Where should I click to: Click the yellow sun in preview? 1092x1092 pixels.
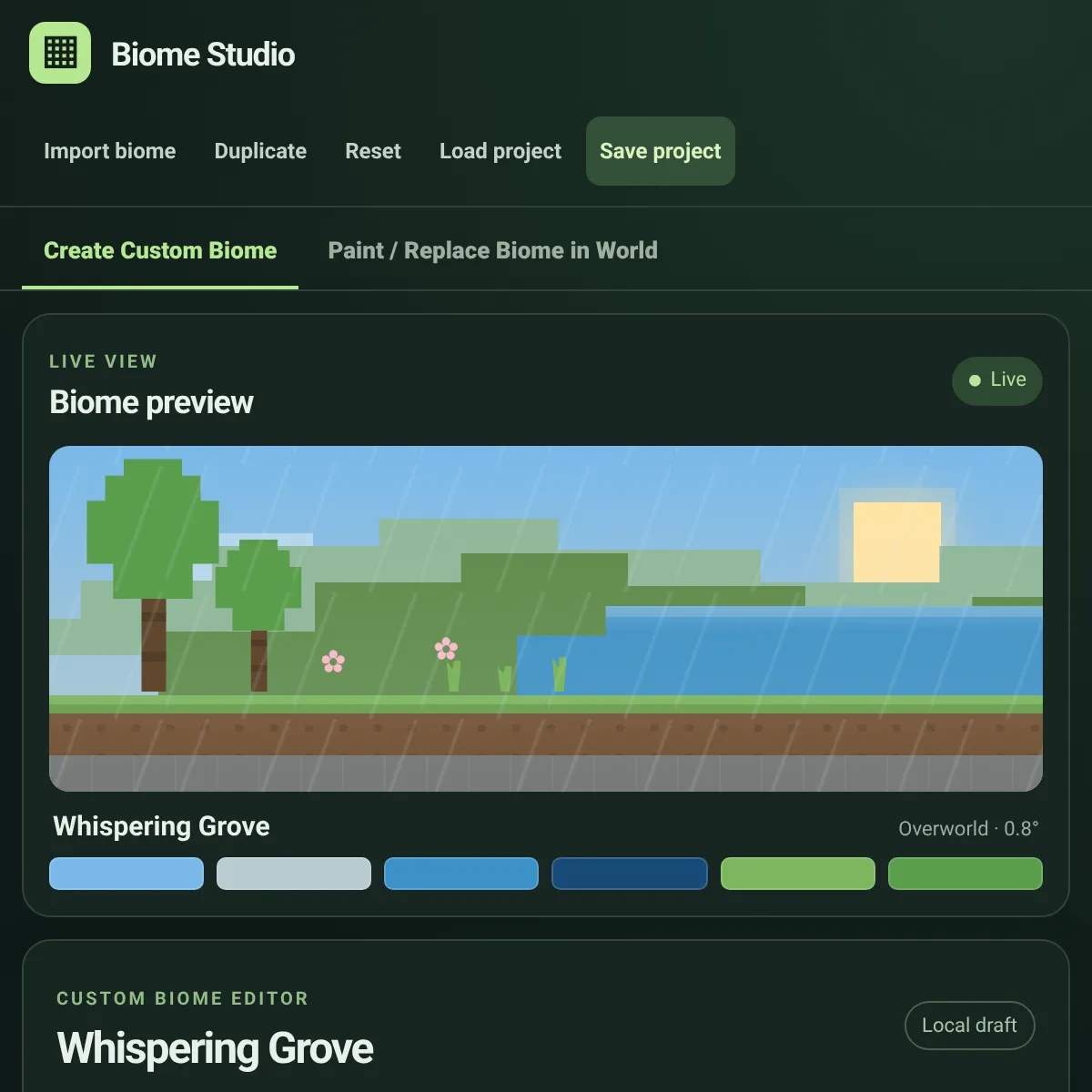click(897, 542)
